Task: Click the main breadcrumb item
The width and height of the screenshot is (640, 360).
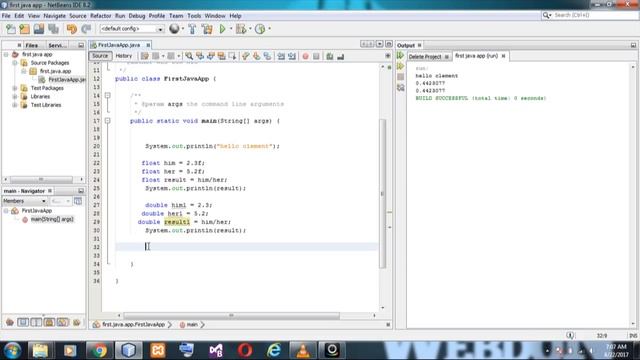Action: point(192,325)
